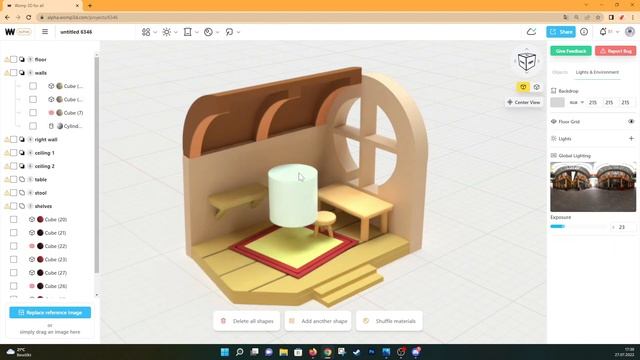Click Add another shape button
Viewport: 640px width, 360px height.
click(x=318, y=321)
